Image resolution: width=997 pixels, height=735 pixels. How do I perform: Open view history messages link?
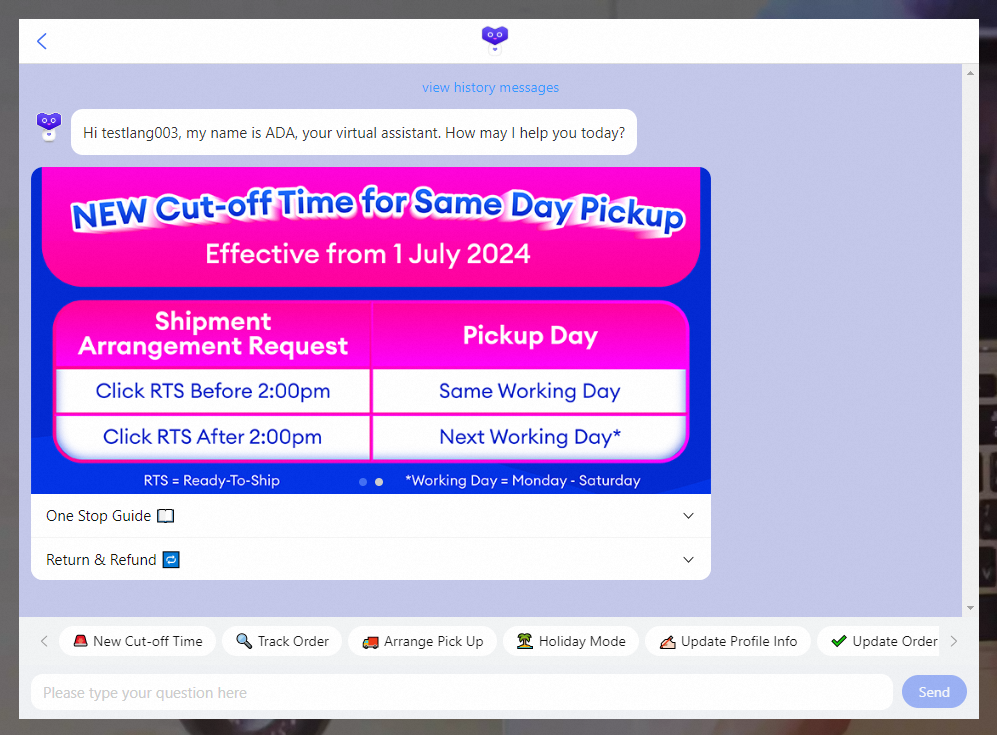coord(490,88)
